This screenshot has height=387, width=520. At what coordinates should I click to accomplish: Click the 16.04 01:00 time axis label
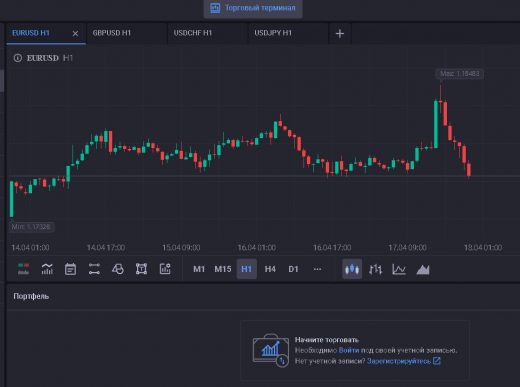(256, 248)
